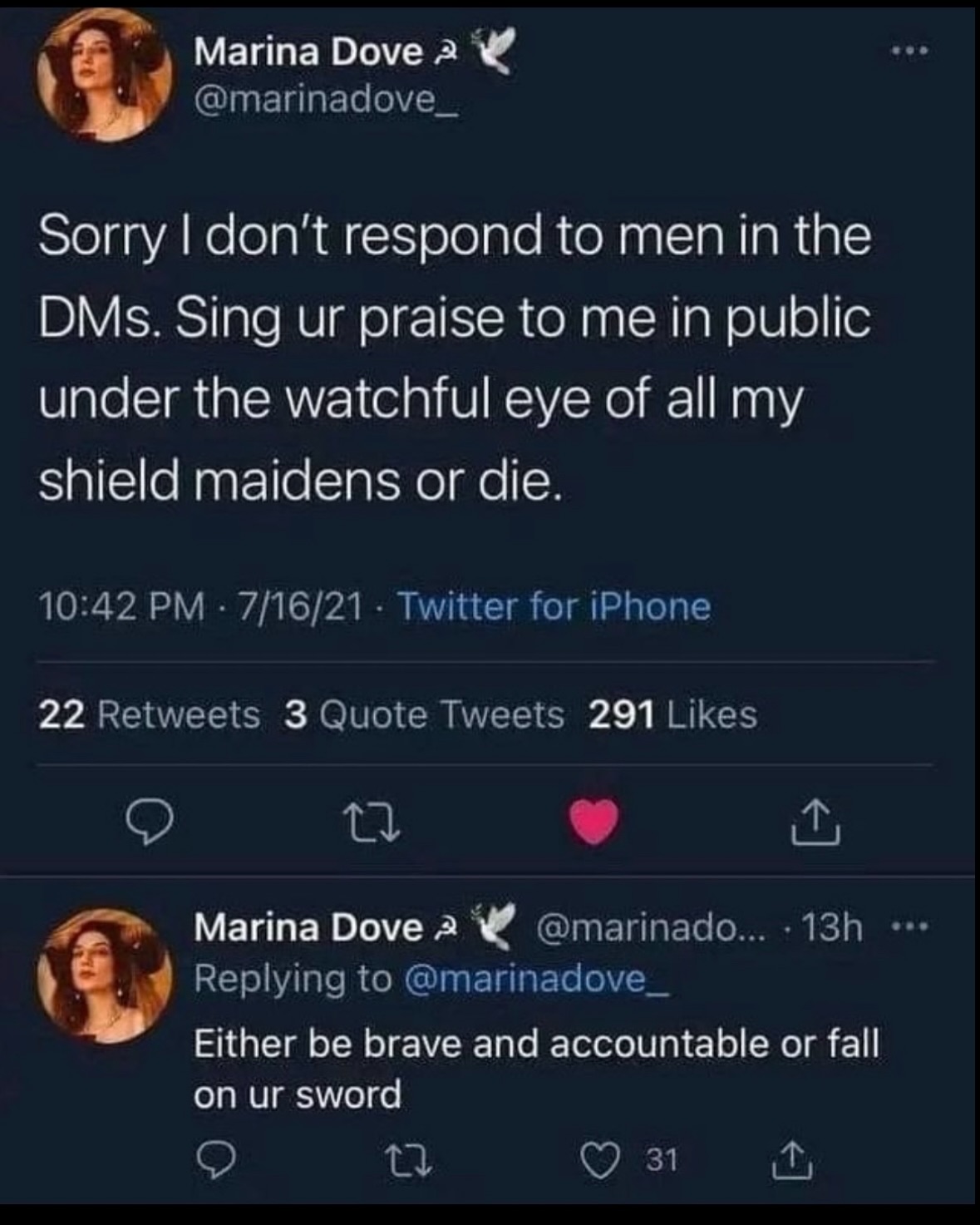
Task: View the 22 Retweets list
Action: tap(150, 714)
